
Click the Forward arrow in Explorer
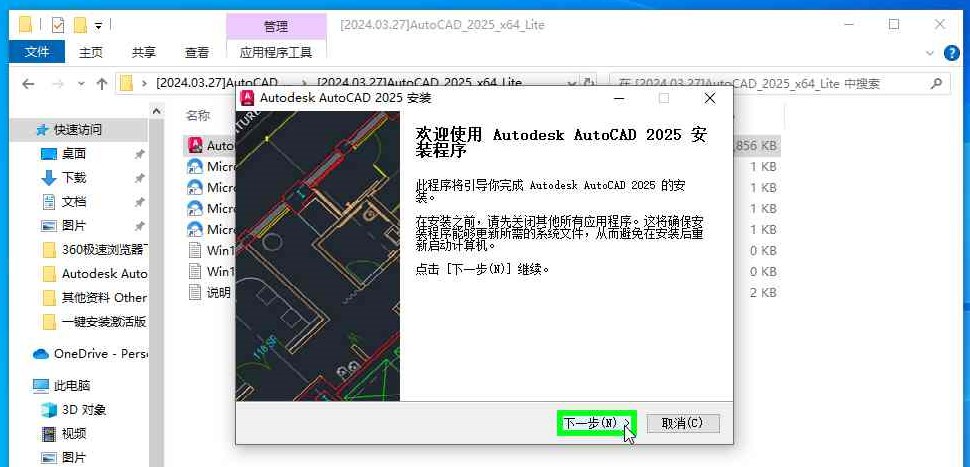click(58, 84)
